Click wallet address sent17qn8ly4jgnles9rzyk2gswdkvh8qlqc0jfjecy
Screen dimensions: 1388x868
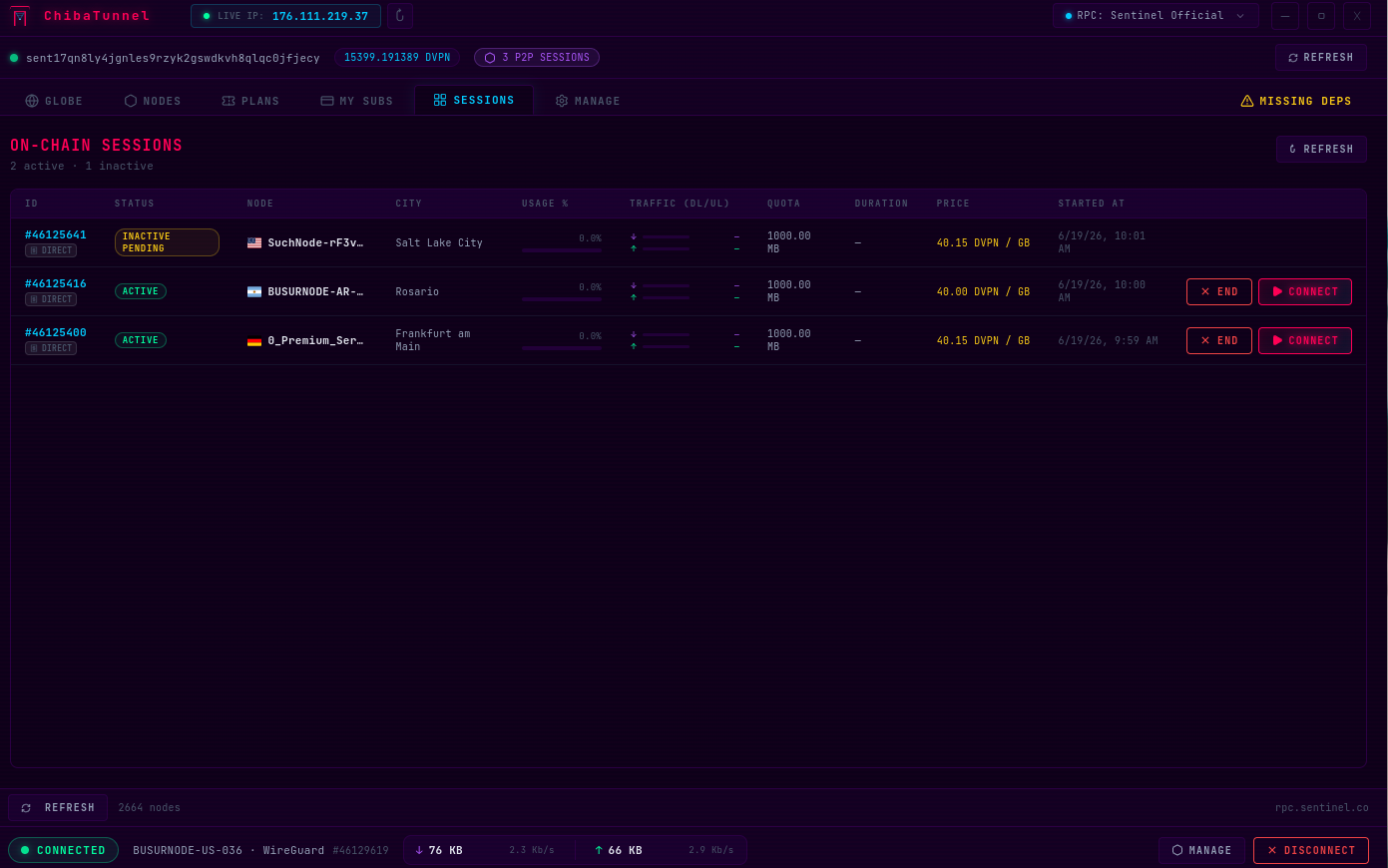(173, 58)
